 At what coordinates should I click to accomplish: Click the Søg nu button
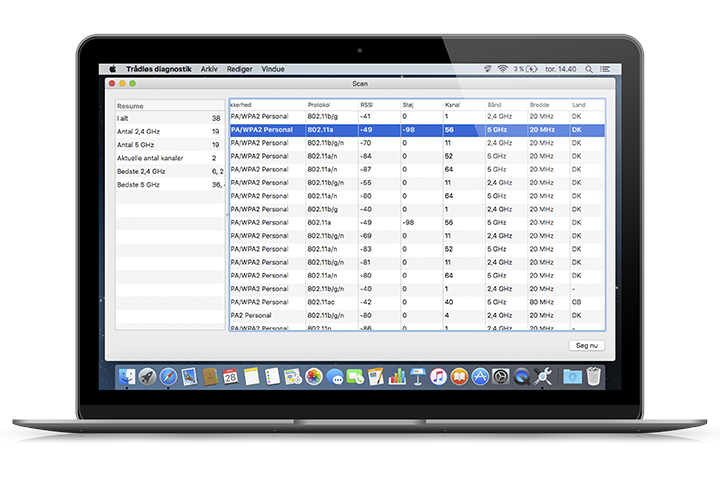click(586, 345)
